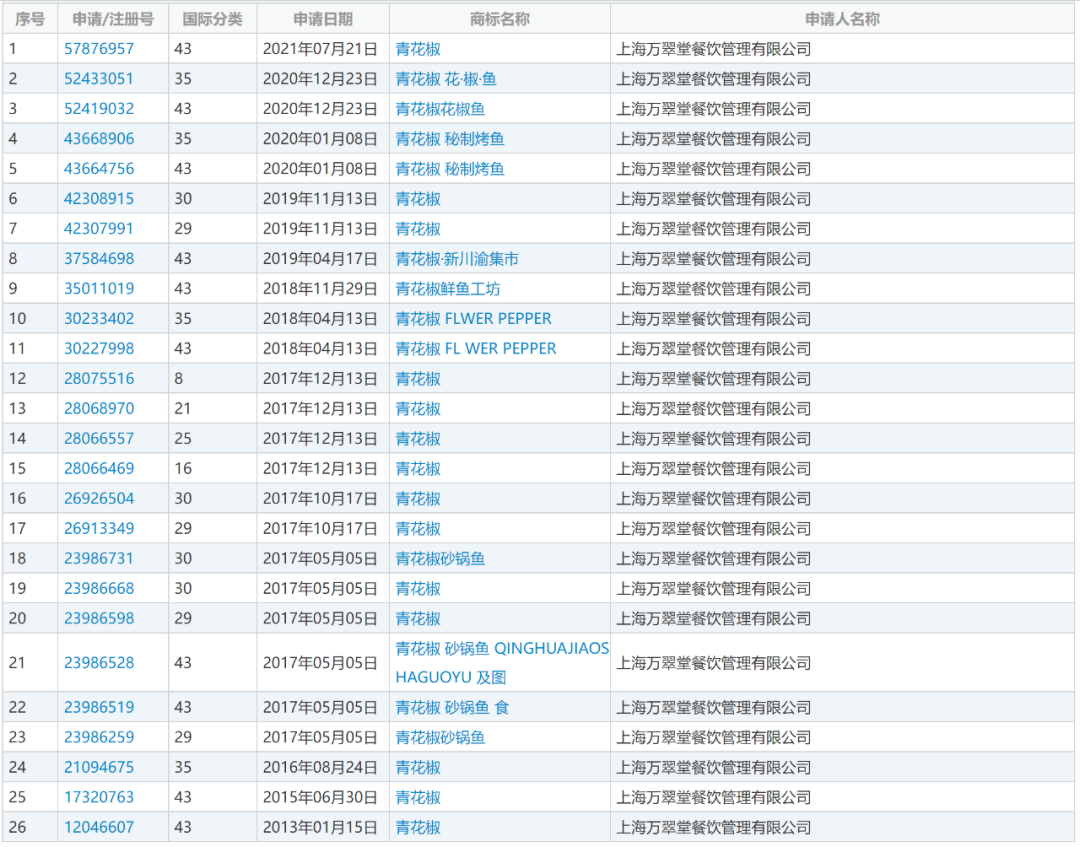Click the 商标名称 column header
Viewport: 1080px width, 847px height.
point(499,19)
